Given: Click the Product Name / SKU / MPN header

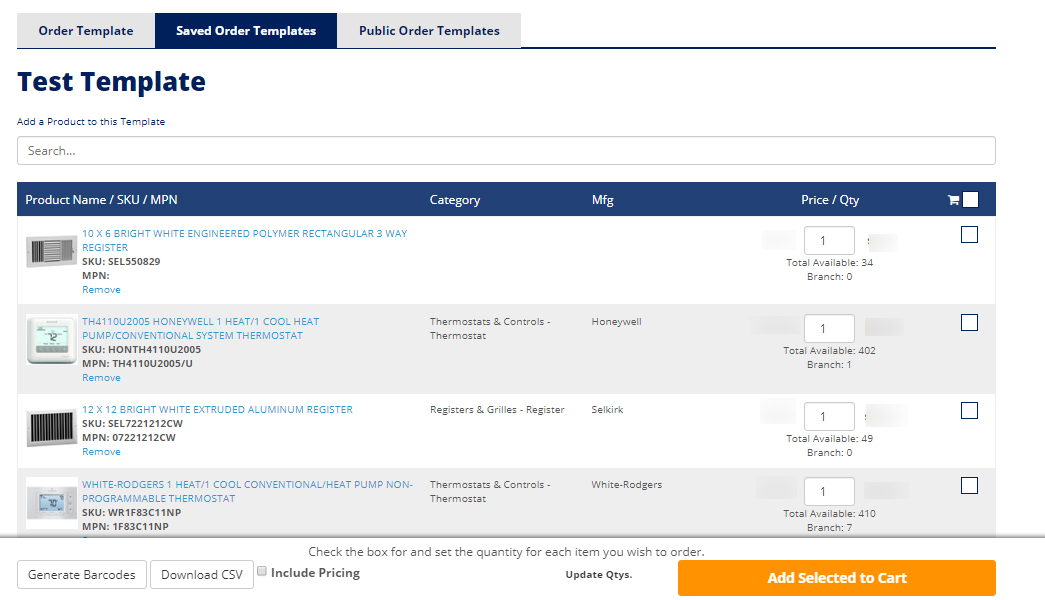Looking at the screenshot, I should tap(101, 200).
